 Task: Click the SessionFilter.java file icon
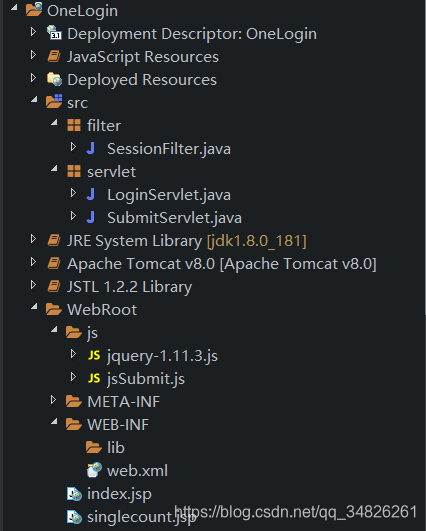pos(91,148)
